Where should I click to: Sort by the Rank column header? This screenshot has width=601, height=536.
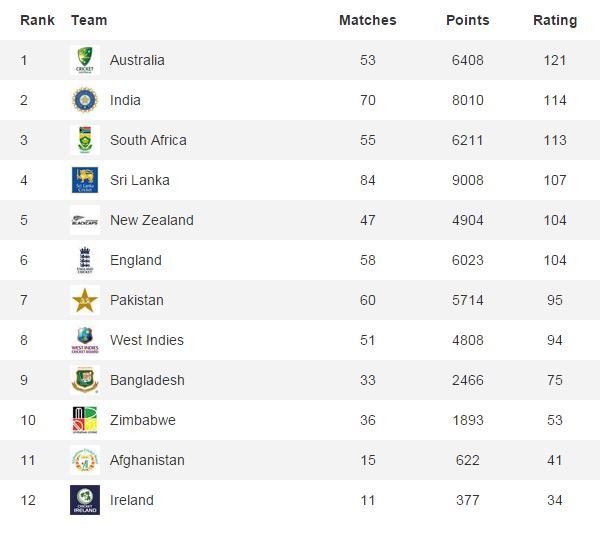(x=37, y=20)
